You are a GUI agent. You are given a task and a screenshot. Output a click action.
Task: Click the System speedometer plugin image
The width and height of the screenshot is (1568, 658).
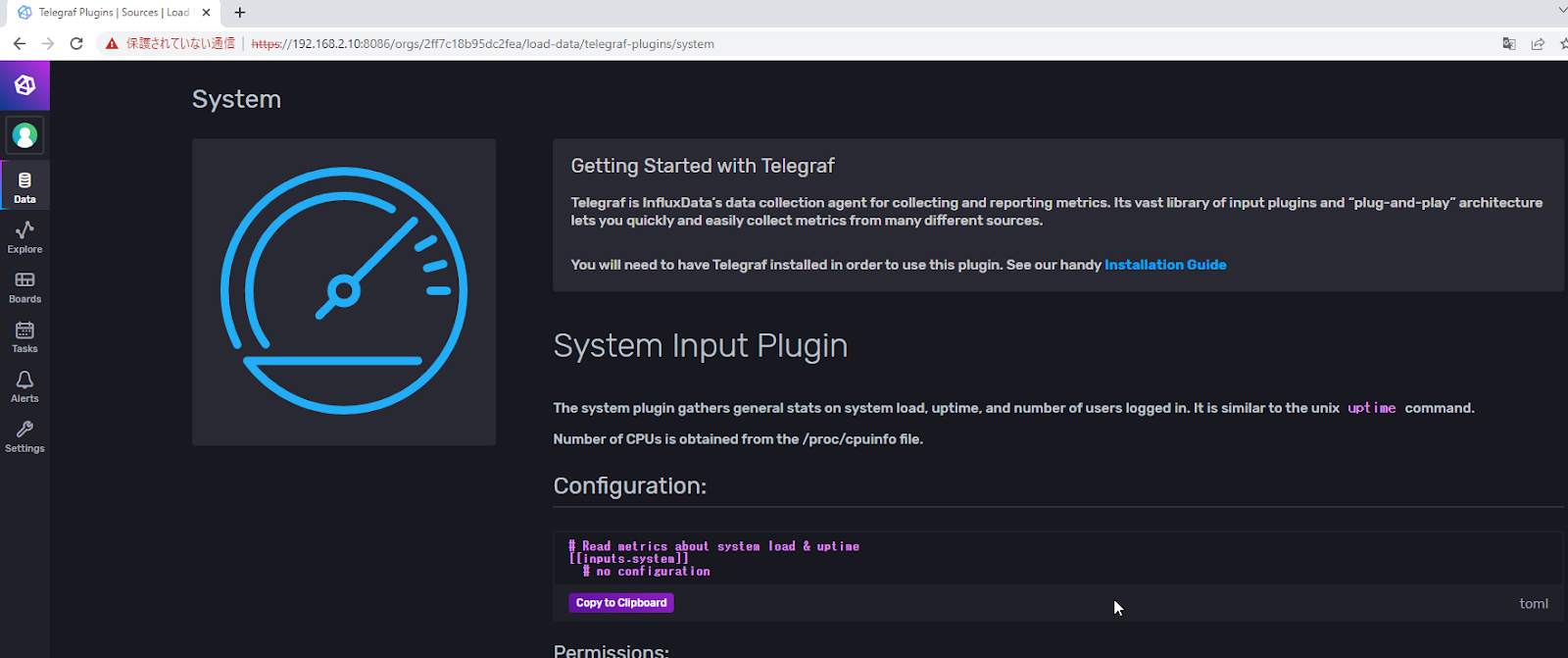click(344, 291)
